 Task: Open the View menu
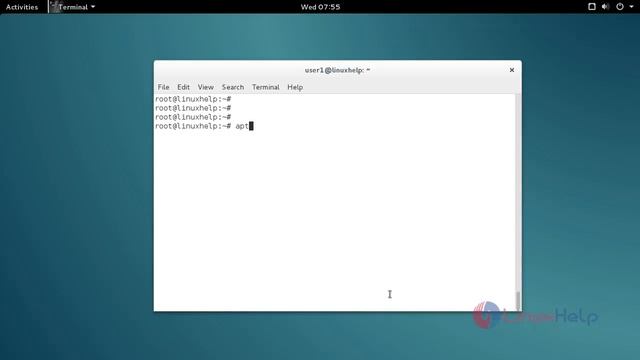(205, 87)
